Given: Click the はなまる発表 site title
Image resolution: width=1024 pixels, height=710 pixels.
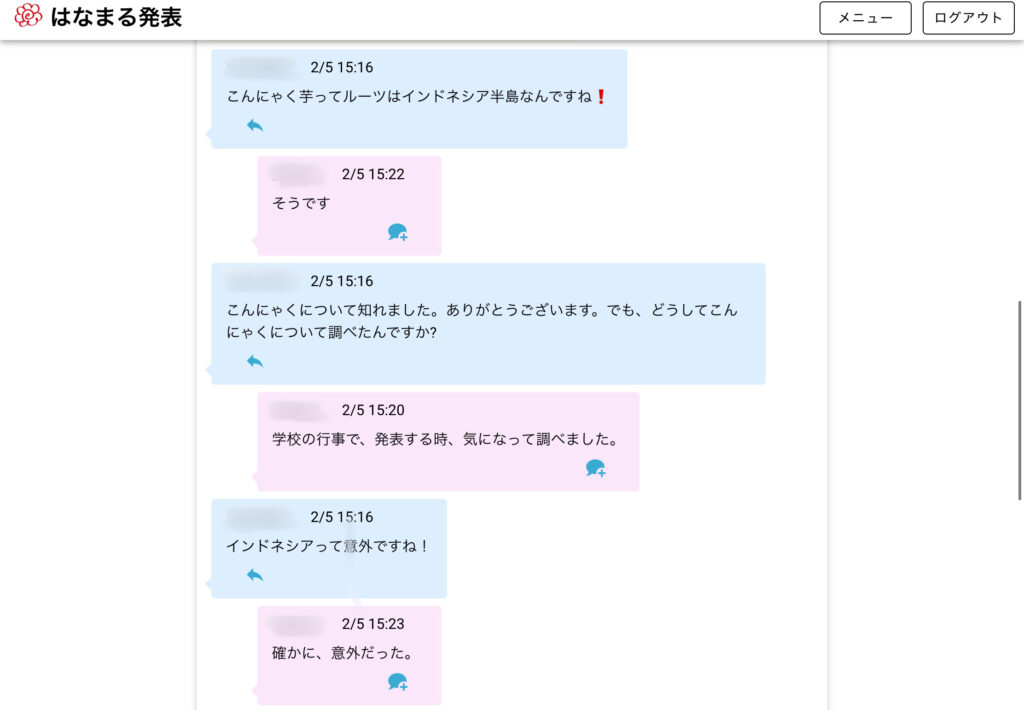Looking at the screenshot, I should (116, 17).
